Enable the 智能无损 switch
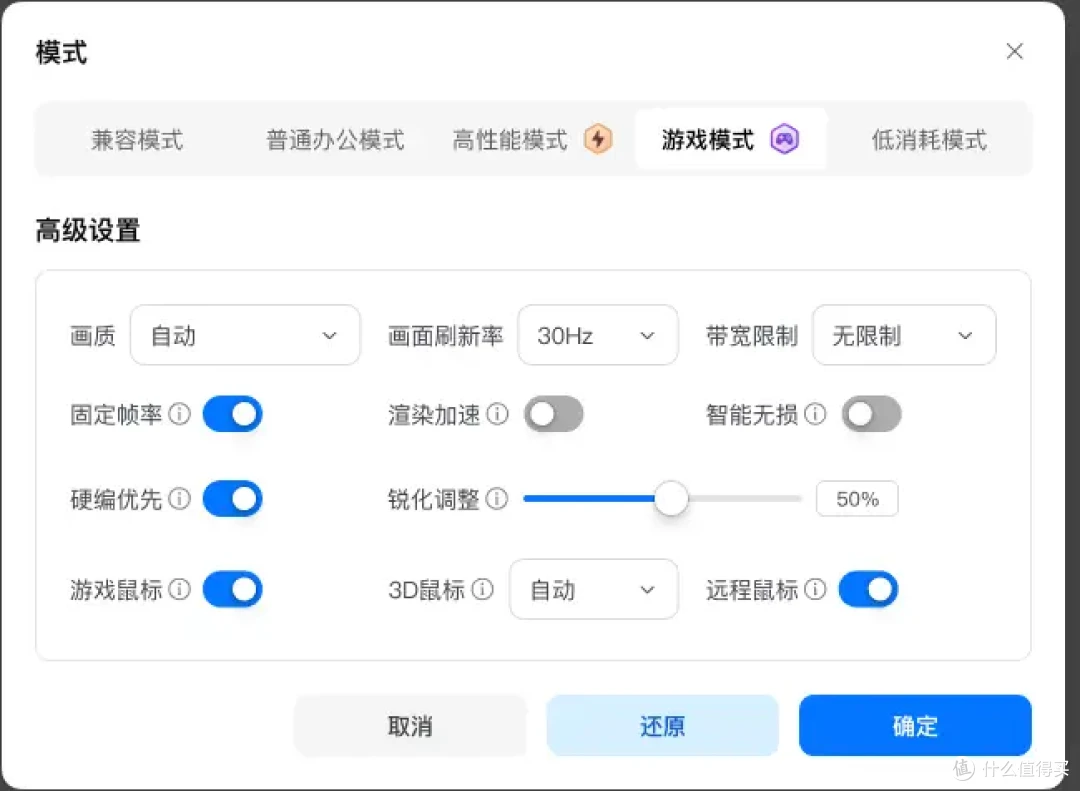This screenshot has height=791, width=1080. [871, 413]
